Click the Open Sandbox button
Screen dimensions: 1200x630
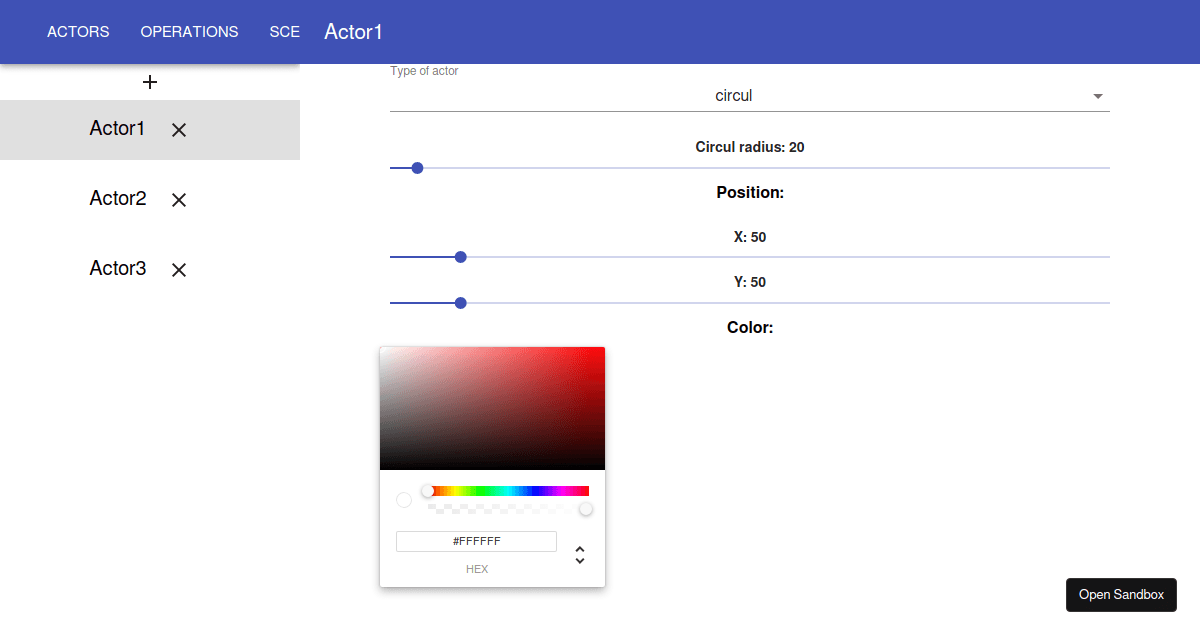pyautogui.click(x=1121, y=594)
